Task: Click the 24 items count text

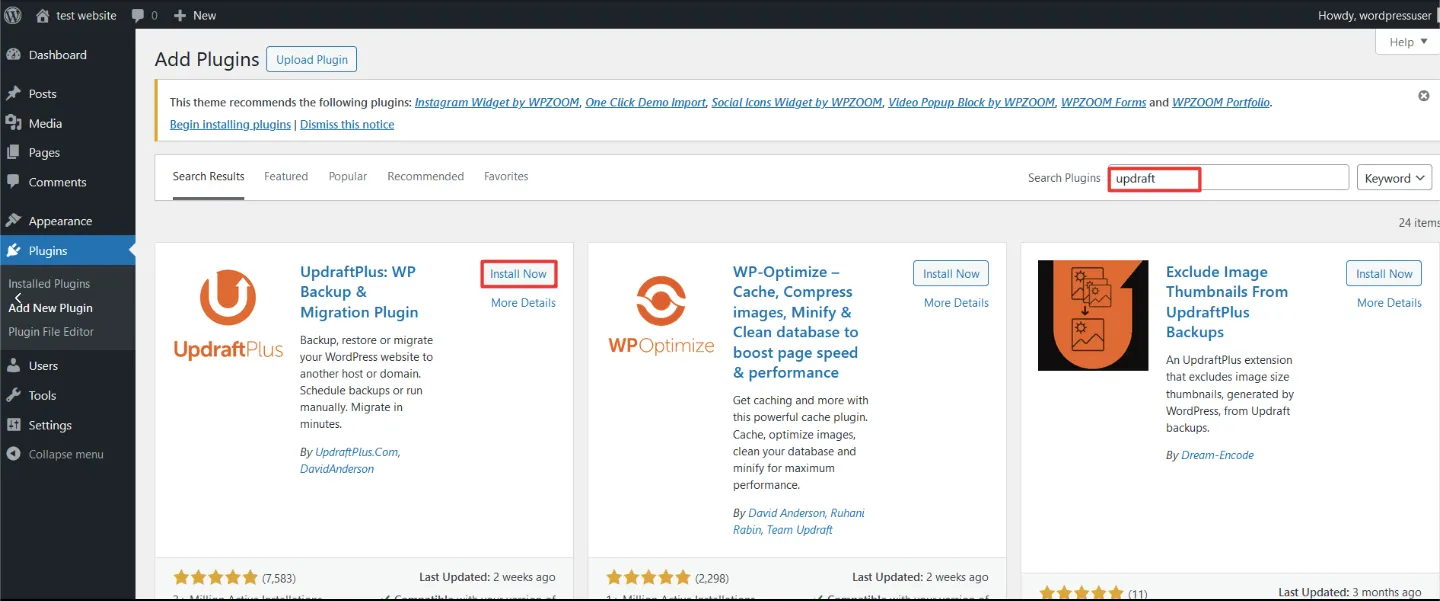Action: (1419, 223)
